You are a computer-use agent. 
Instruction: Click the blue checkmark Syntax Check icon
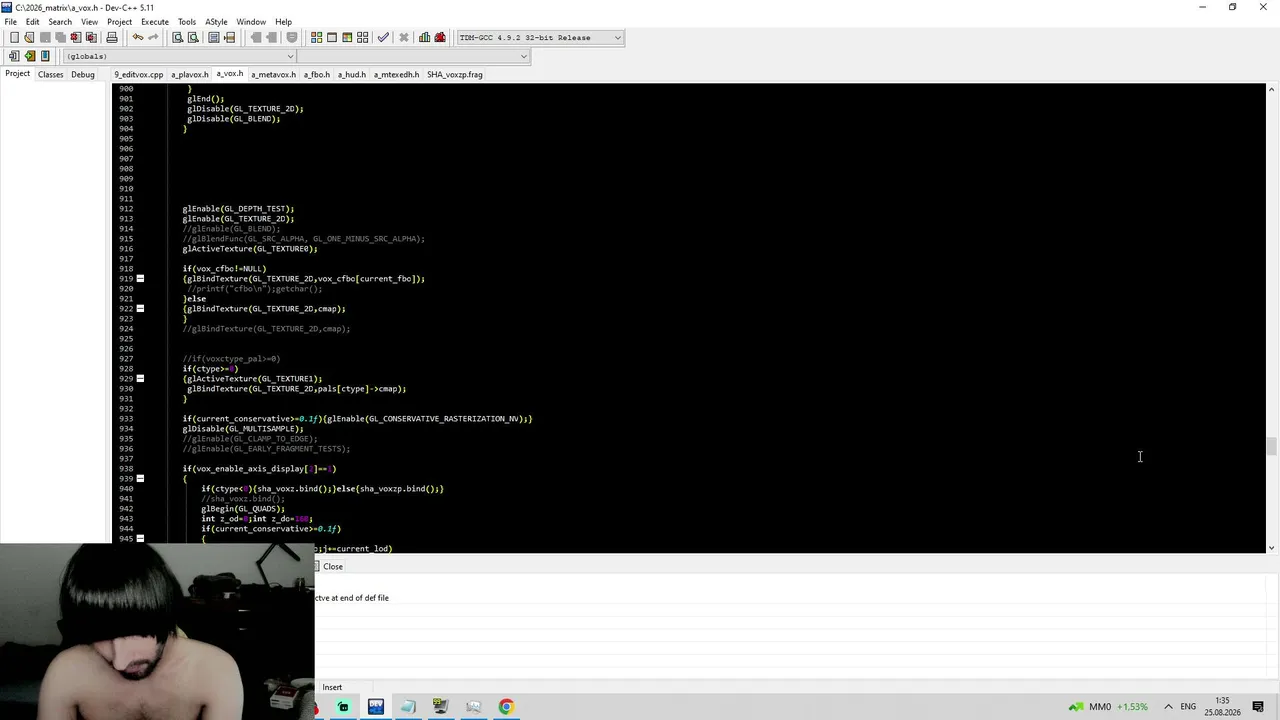click(383, 37)
